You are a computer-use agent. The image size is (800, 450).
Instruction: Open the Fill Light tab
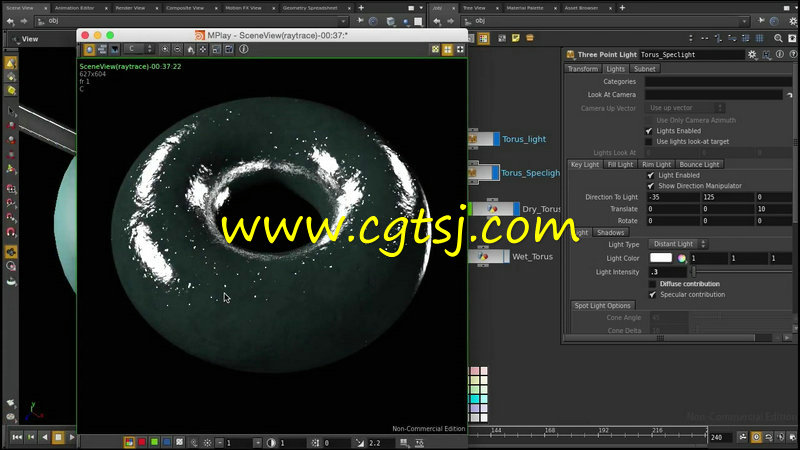point(620,164)
